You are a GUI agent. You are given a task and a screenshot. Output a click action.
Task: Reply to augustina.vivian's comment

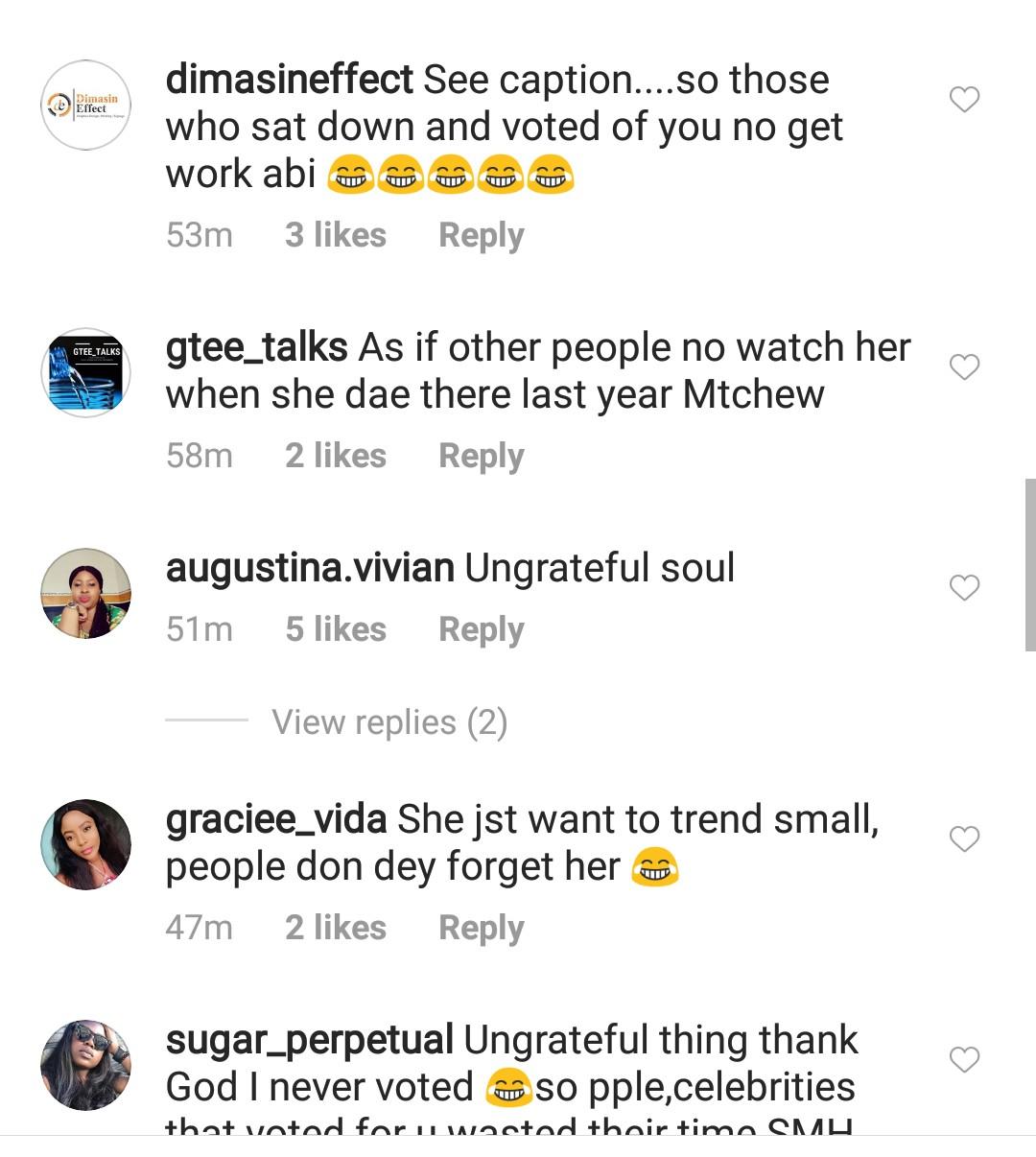[481, 630]
